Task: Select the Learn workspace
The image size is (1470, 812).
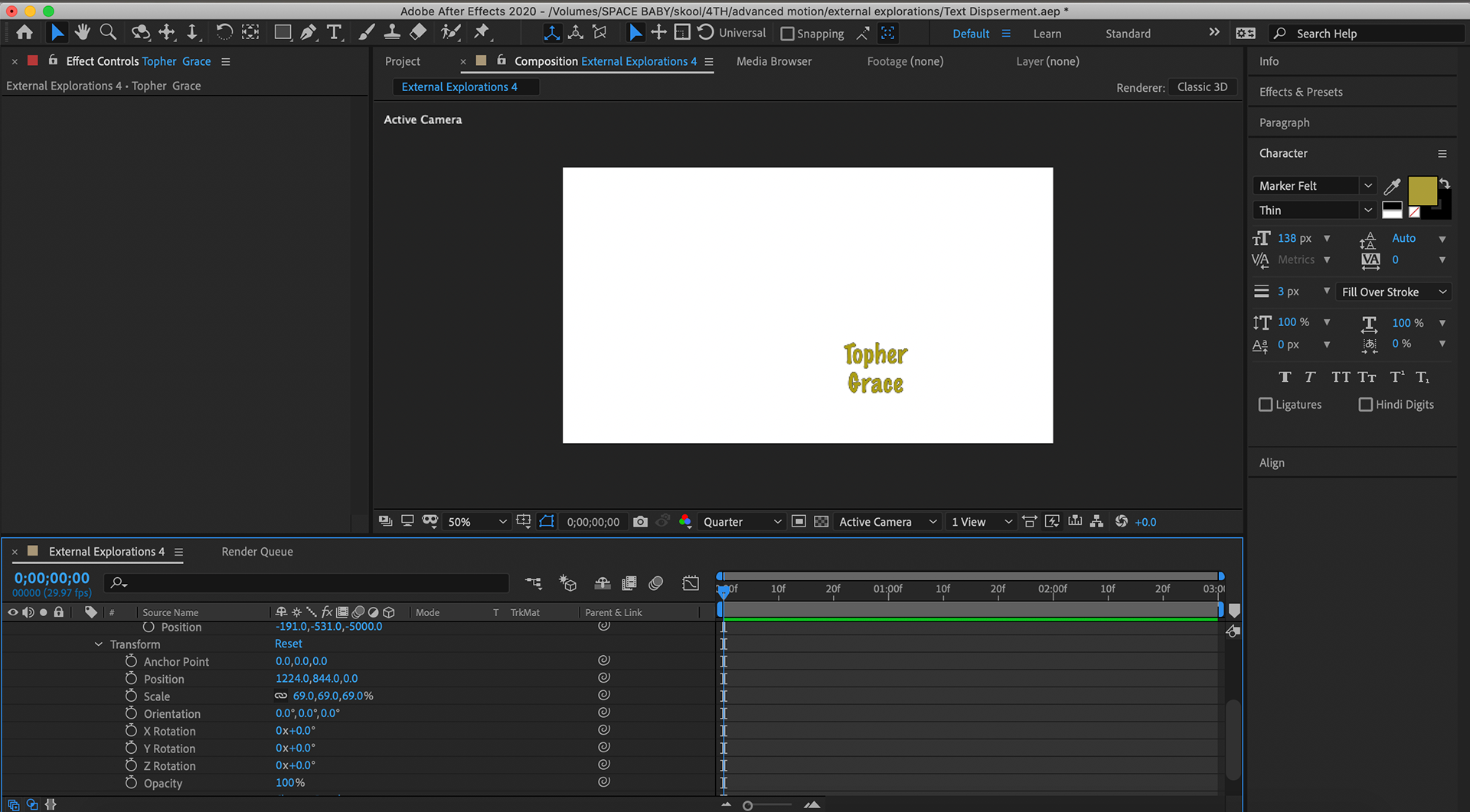Action: (x=1047, y=34)
